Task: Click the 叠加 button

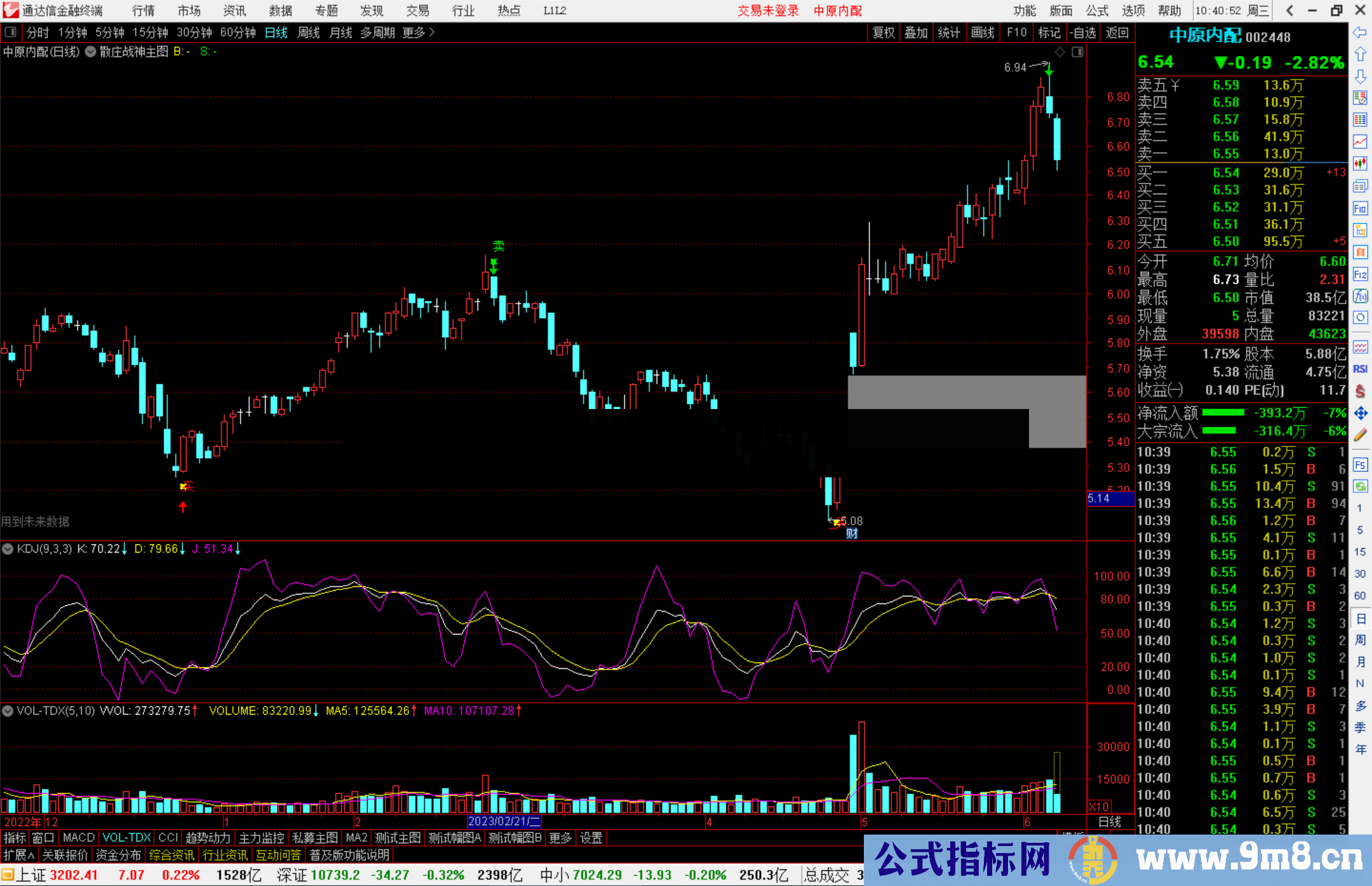Action: pos(916,32)
